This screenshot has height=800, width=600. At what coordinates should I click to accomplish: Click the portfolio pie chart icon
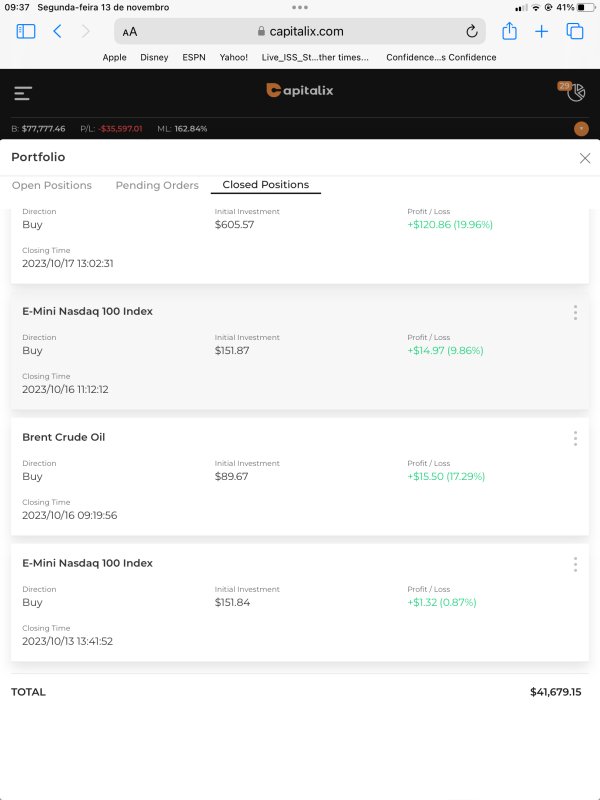click(x=575, y=93)
